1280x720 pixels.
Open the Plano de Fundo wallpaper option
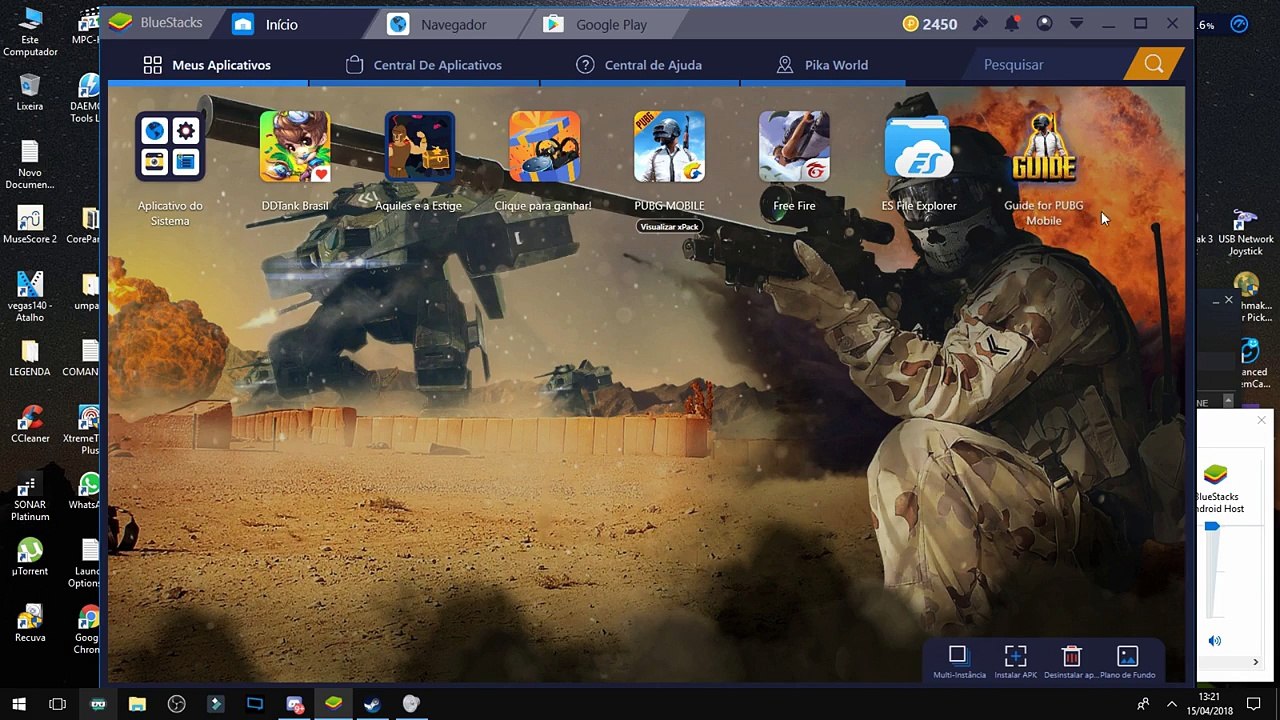tap(1127, 660)
